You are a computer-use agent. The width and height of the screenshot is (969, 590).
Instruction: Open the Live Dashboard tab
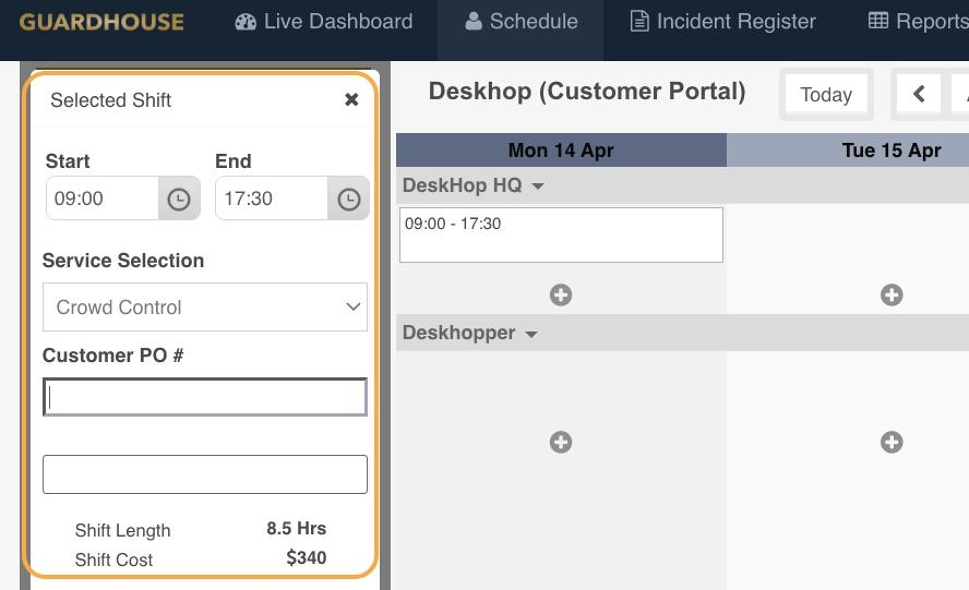click(x=324, y=22)
